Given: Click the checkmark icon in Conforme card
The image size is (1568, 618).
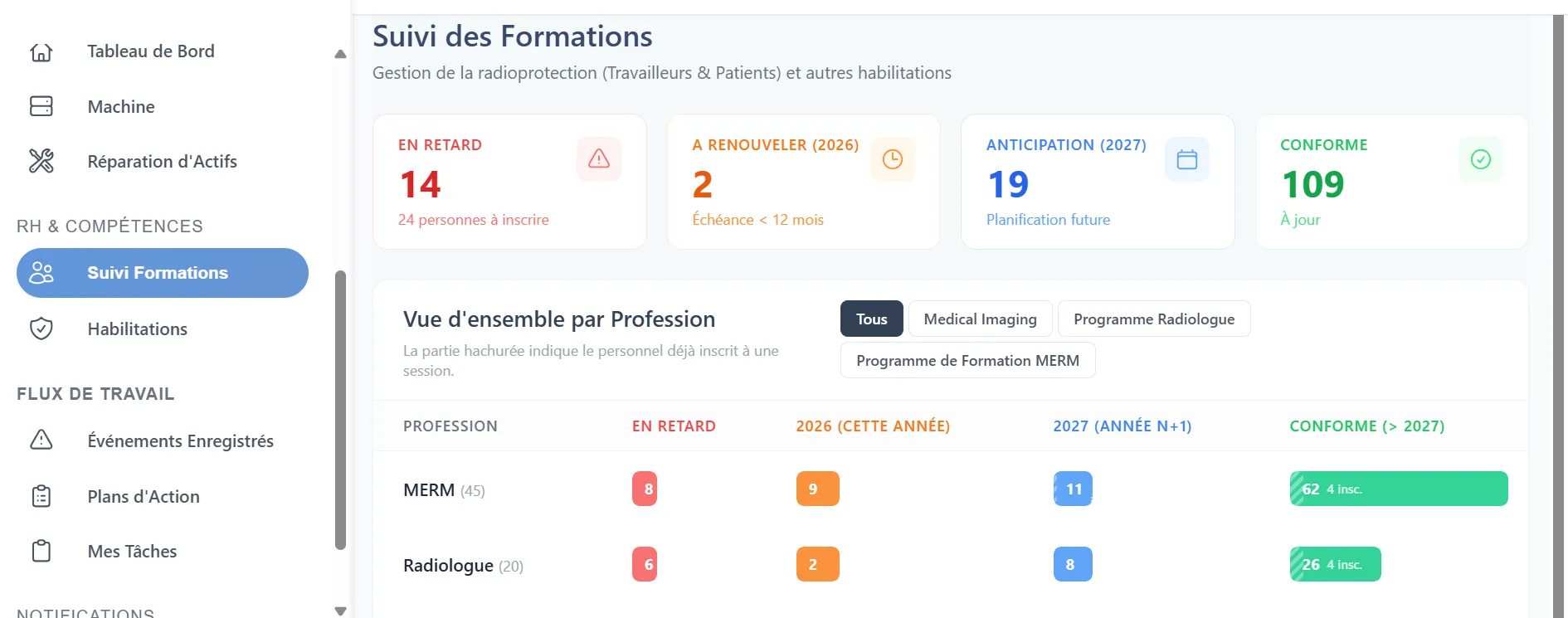Looking at the screenshot, I should [x=1481, y=158].
